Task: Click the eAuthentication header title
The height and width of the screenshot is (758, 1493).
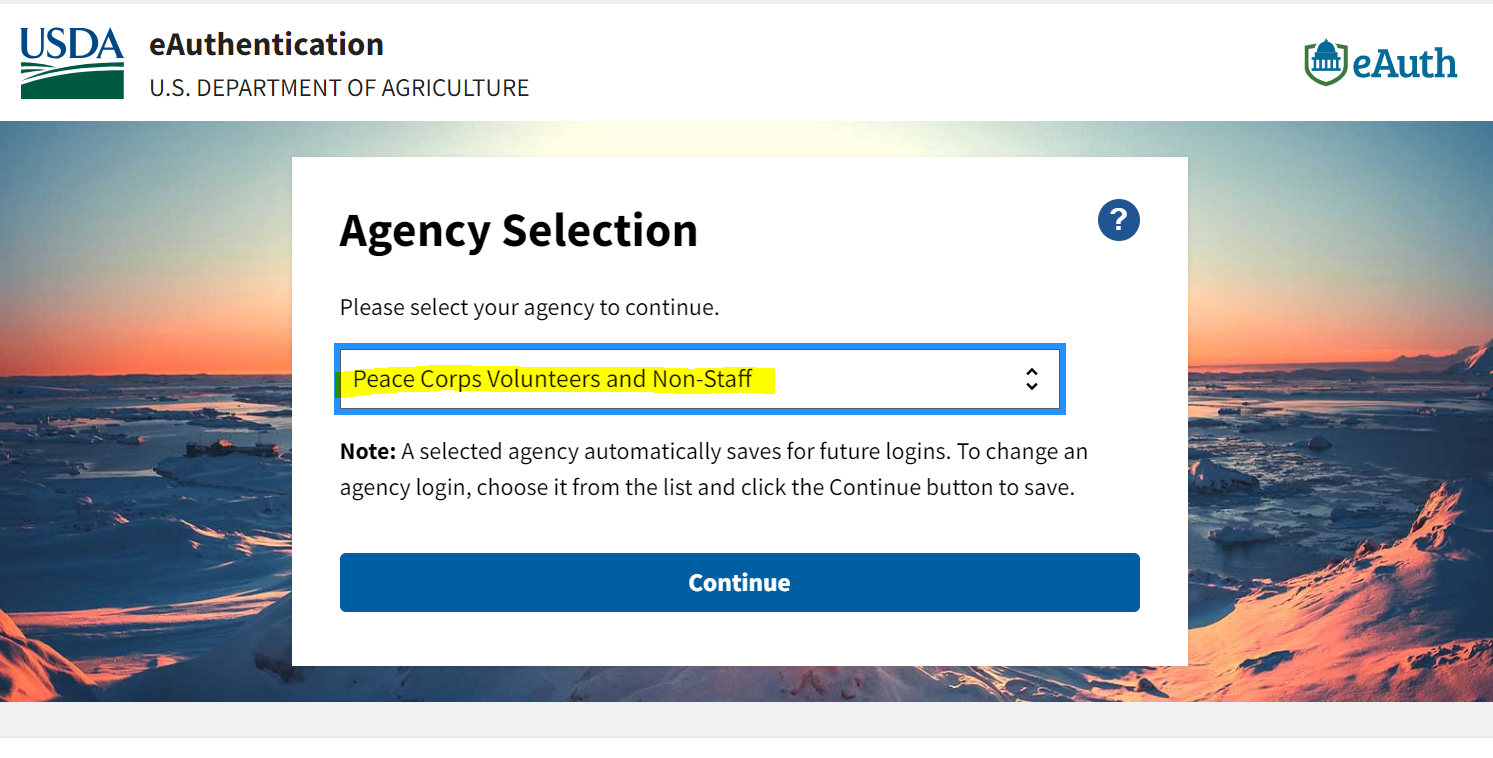Action: 266,44
